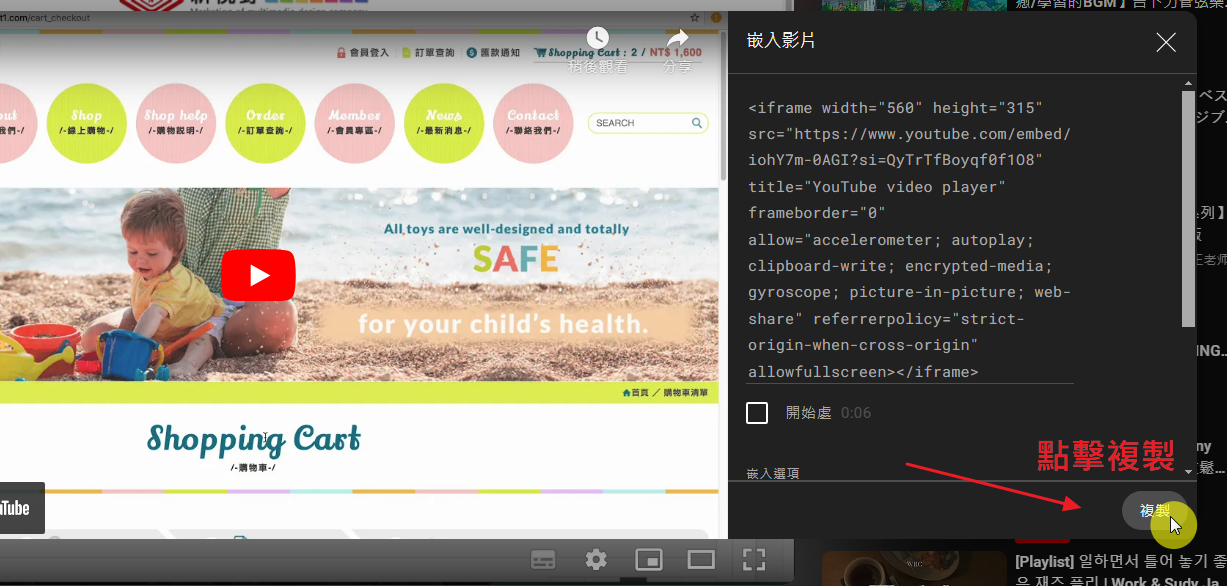Click inside the iframe embed code box

pos(910,239)
